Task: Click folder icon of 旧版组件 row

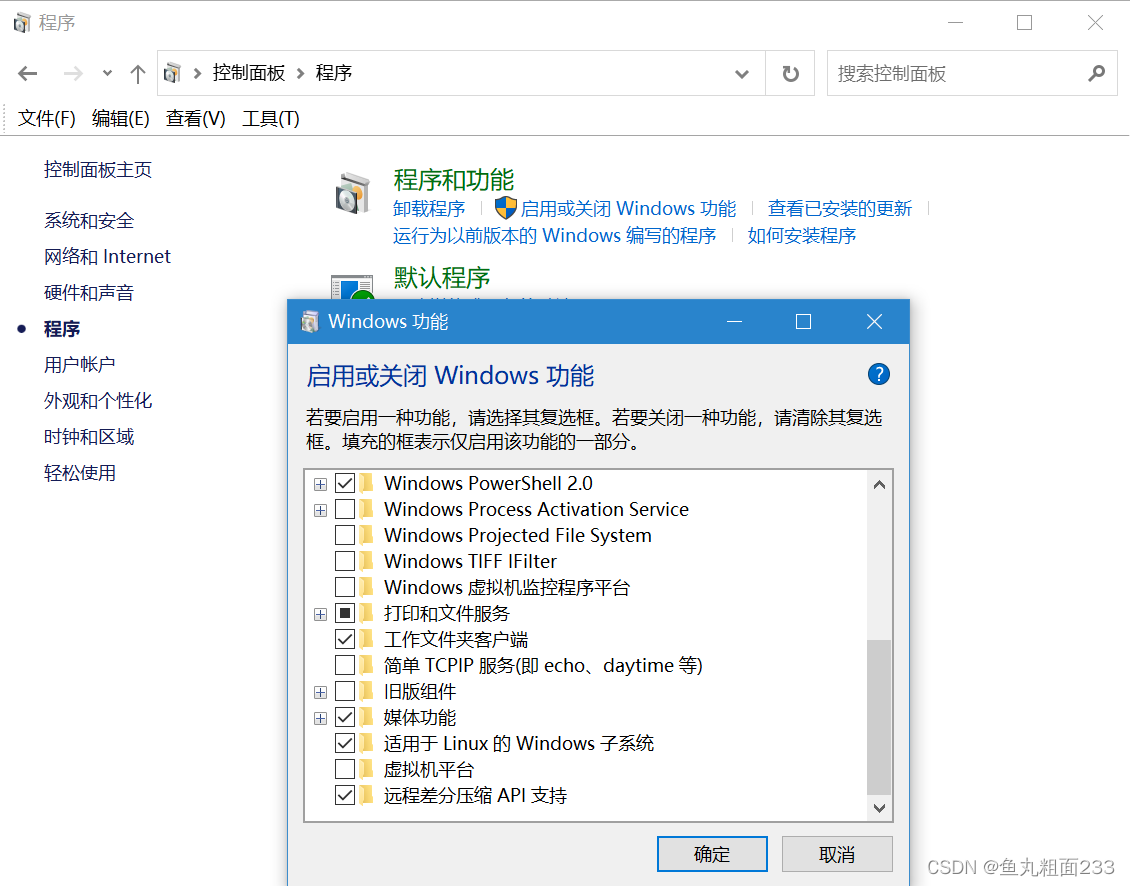Action: point(367,691)
